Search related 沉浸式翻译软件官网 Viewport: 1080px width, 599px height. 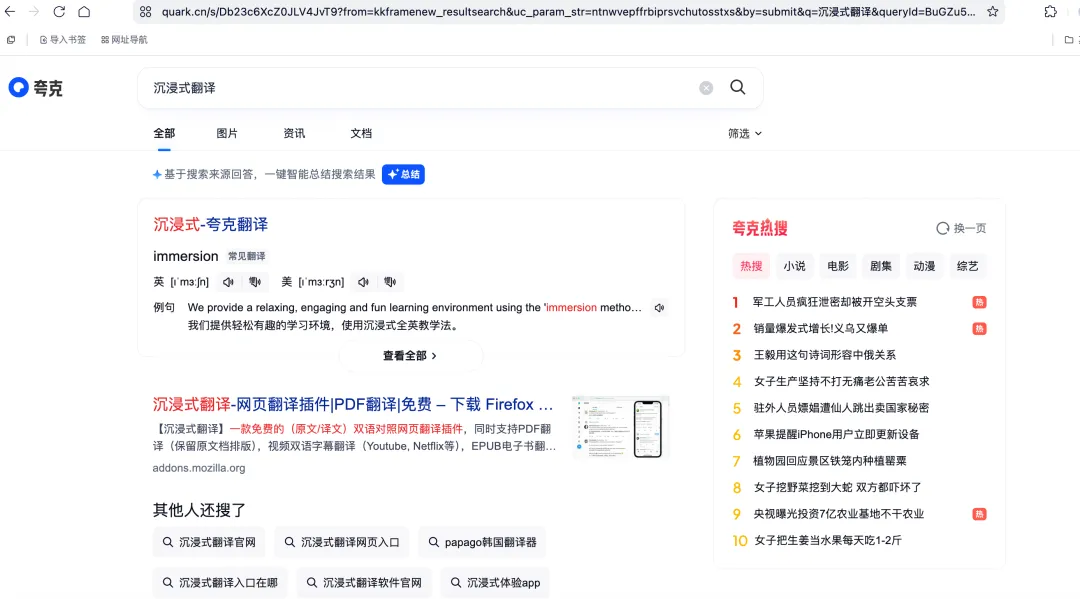click(364, 583)
